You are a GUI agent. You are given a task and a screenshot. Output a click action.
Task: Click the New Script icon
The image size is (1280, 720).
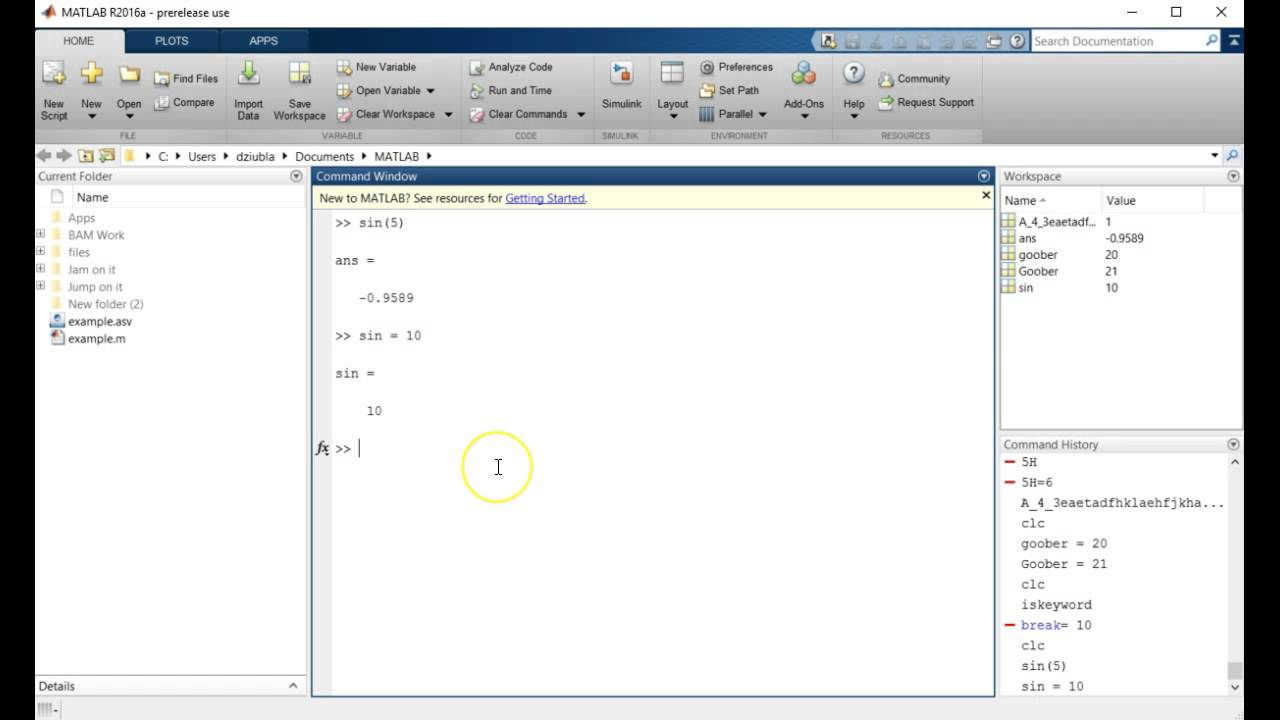[x=54, y=74]
